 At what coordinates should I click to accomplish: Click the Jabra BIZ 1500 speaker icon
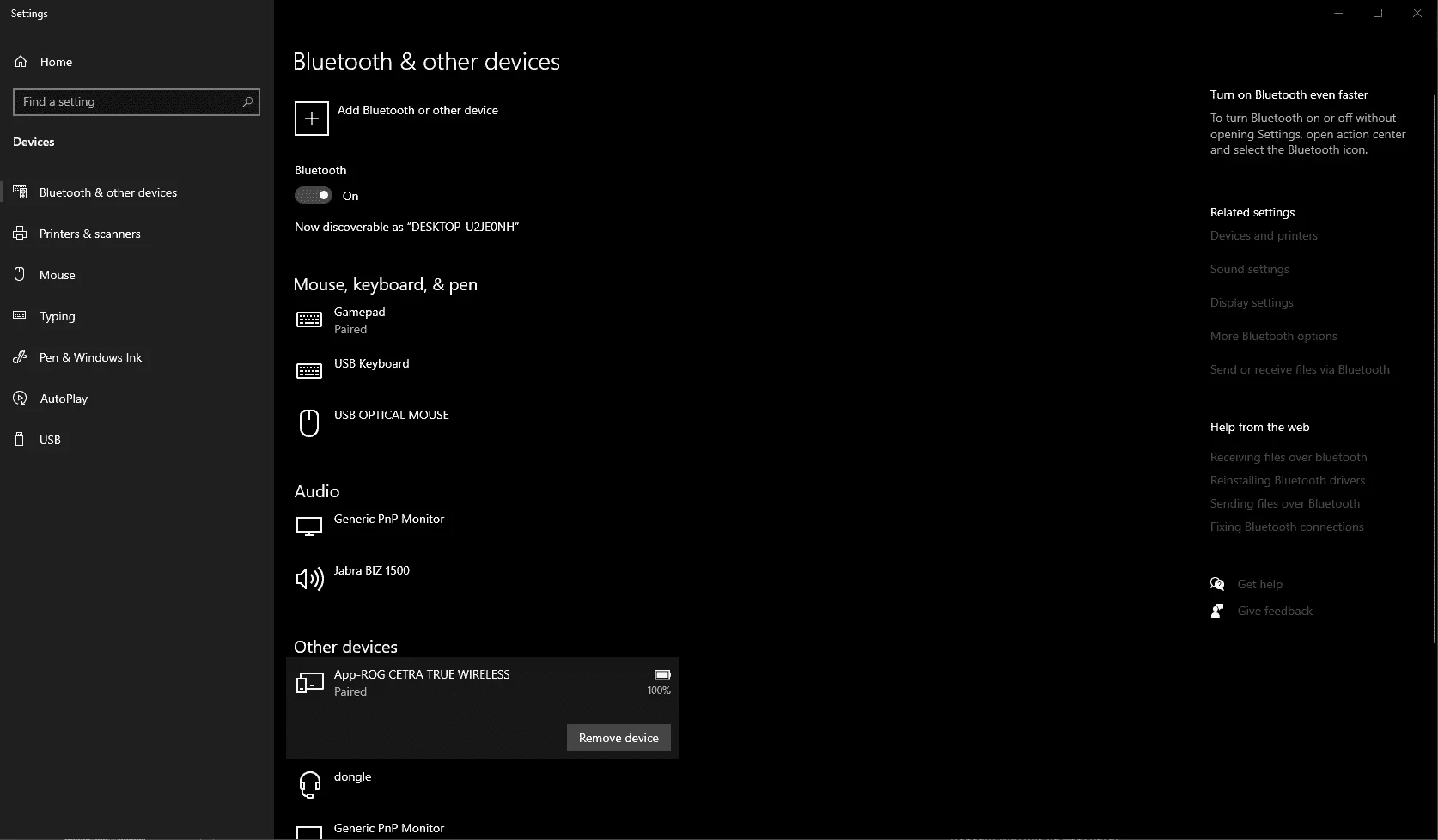309,579
